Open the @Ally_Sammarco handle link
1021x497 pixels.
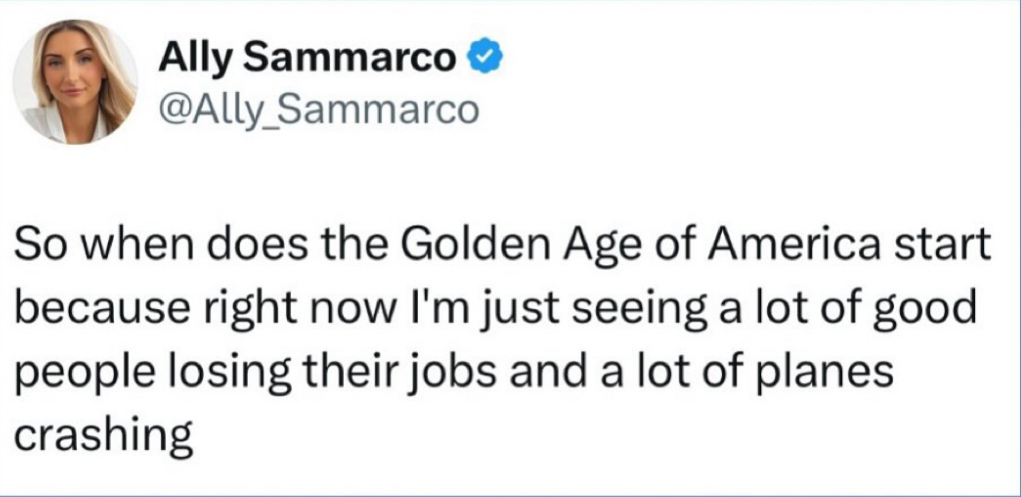pyautogui.click(x=319, y=108)
